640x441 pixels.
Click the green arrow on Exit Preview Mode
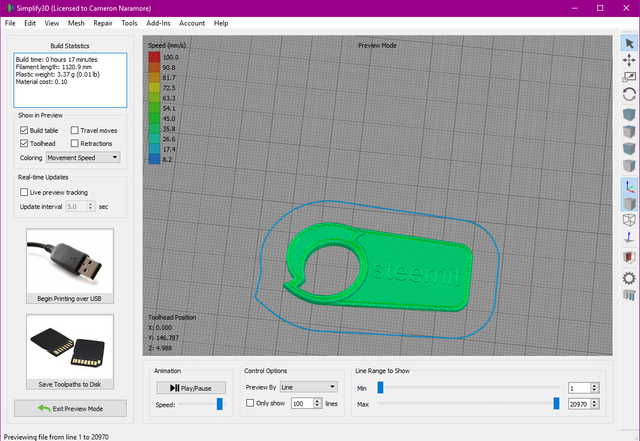click(44, 408)
